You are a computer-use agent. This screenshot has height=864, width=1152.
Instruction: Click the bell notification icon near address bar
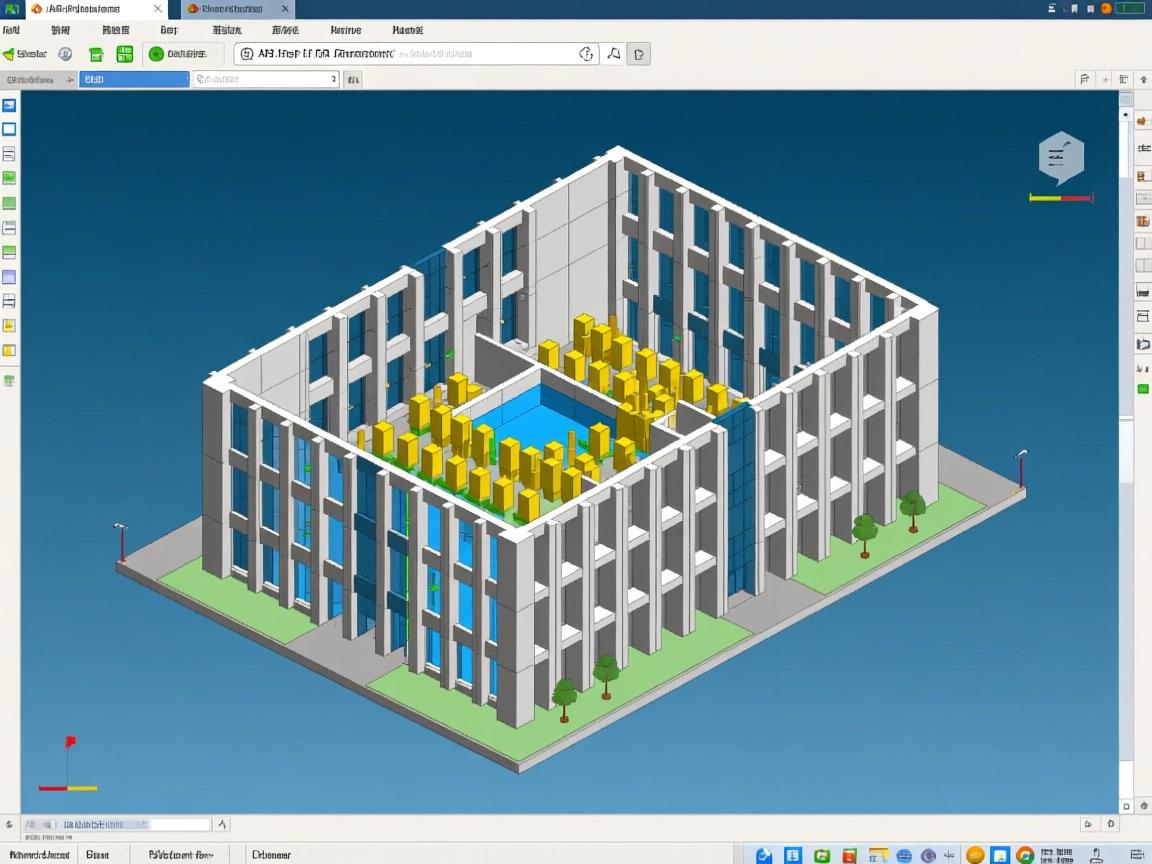pyautogui.click(x=614, y=54)
